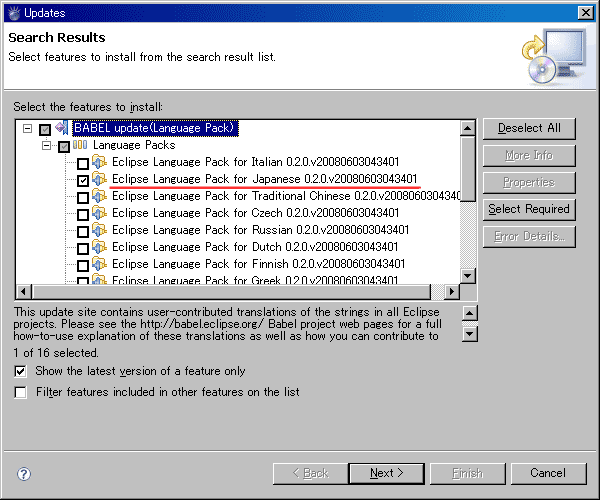The height and width of the screenshot is (500, 600).
Task: Select the BABEL update(Language Pack) row
Action: tap(155, 128)
